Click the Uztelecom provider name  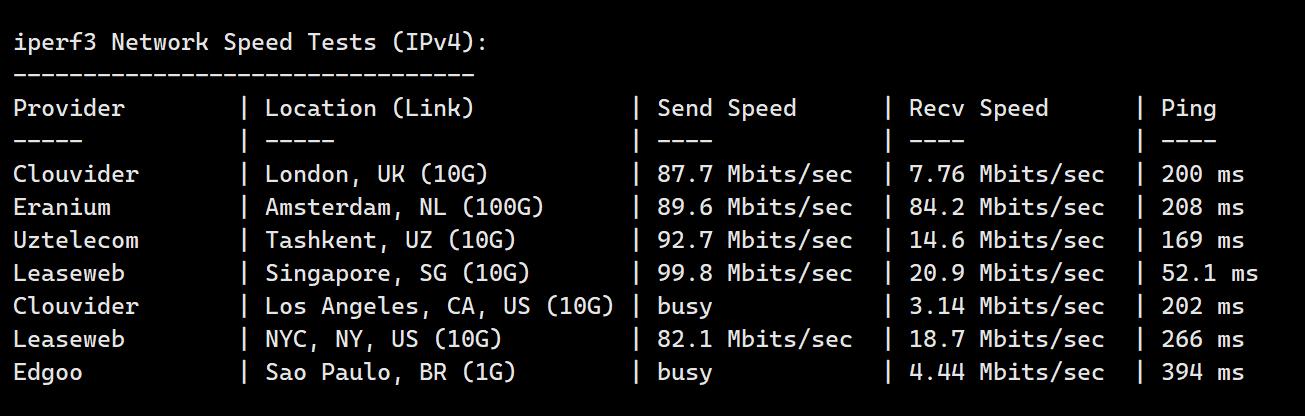pos(76,240)
